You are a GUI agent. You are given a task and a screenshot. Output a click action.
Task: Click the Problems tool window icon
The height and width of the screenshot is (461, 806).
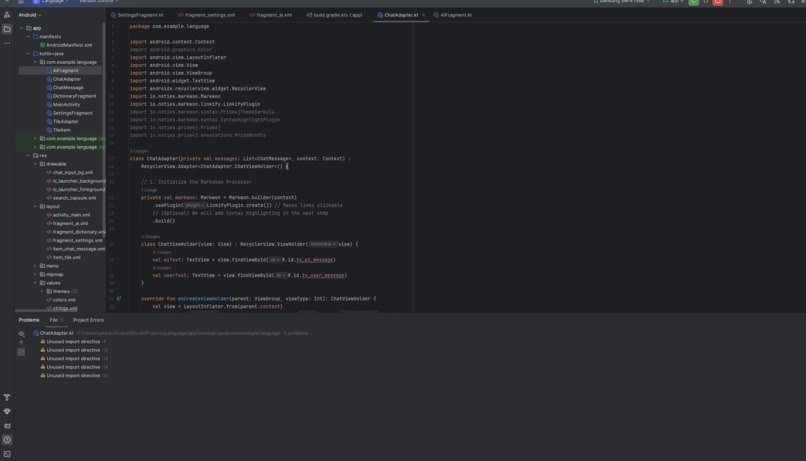[7, 440]
